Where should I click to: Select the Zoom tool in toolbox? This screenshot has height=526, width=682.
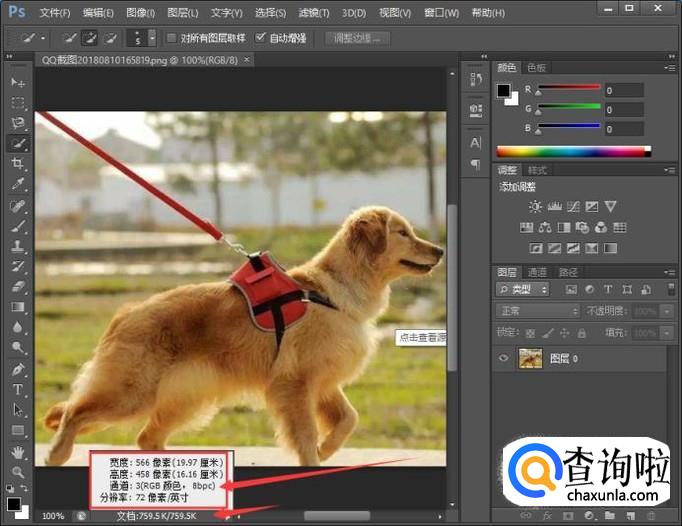(x=18, y=471)
